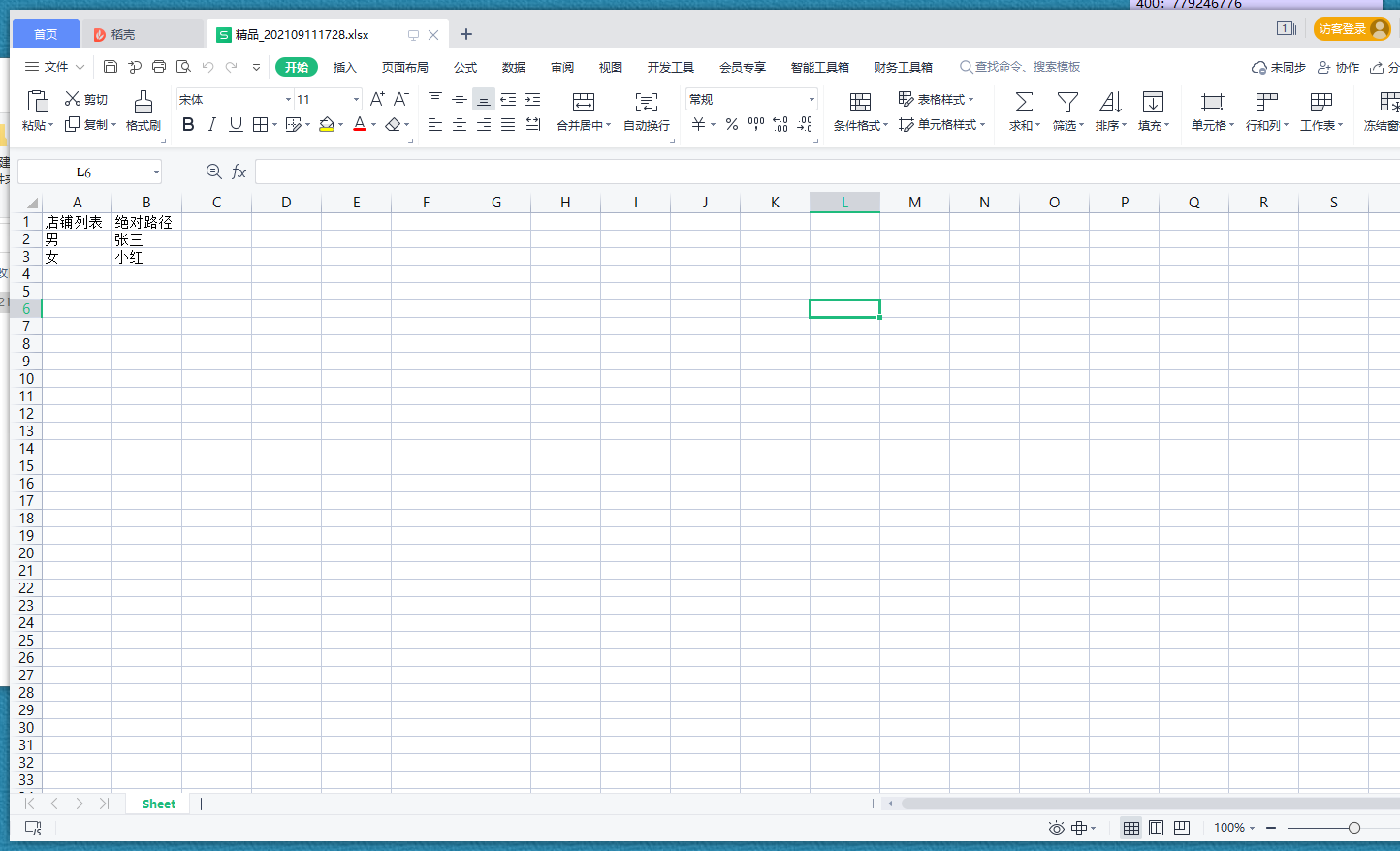Click the magnifier zoom icon beside fx

(214, 172)
